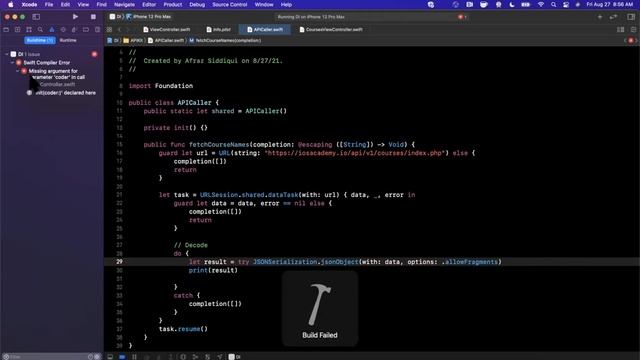Select the Buildtime issues filter
The height and width of the screenshot is (360, 640).
[x=40, y=40]
